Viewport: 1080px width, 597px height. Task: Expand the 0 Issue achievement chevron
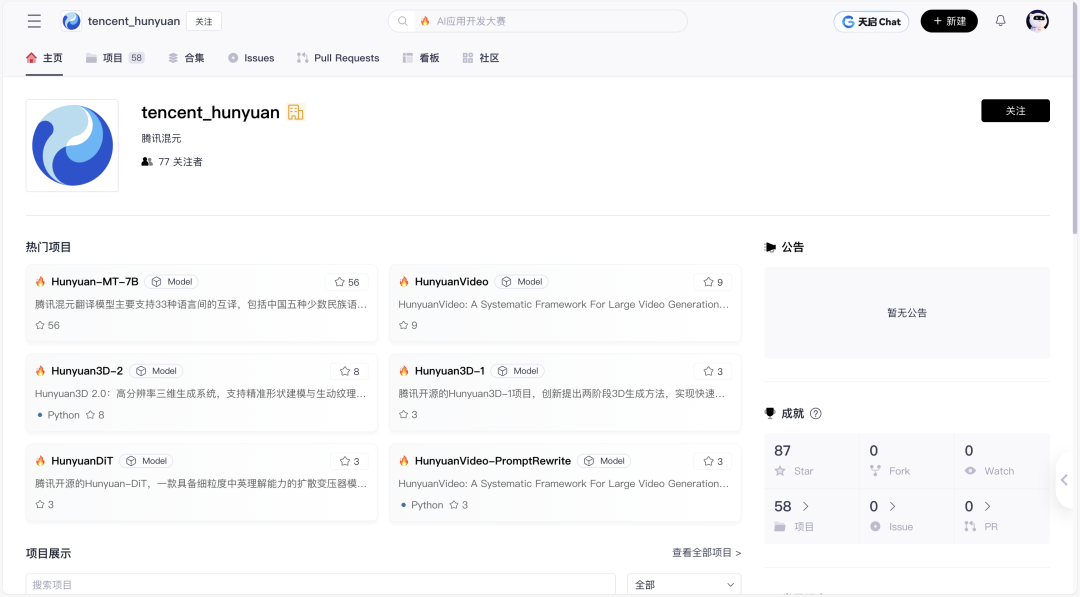coord(892,506)
